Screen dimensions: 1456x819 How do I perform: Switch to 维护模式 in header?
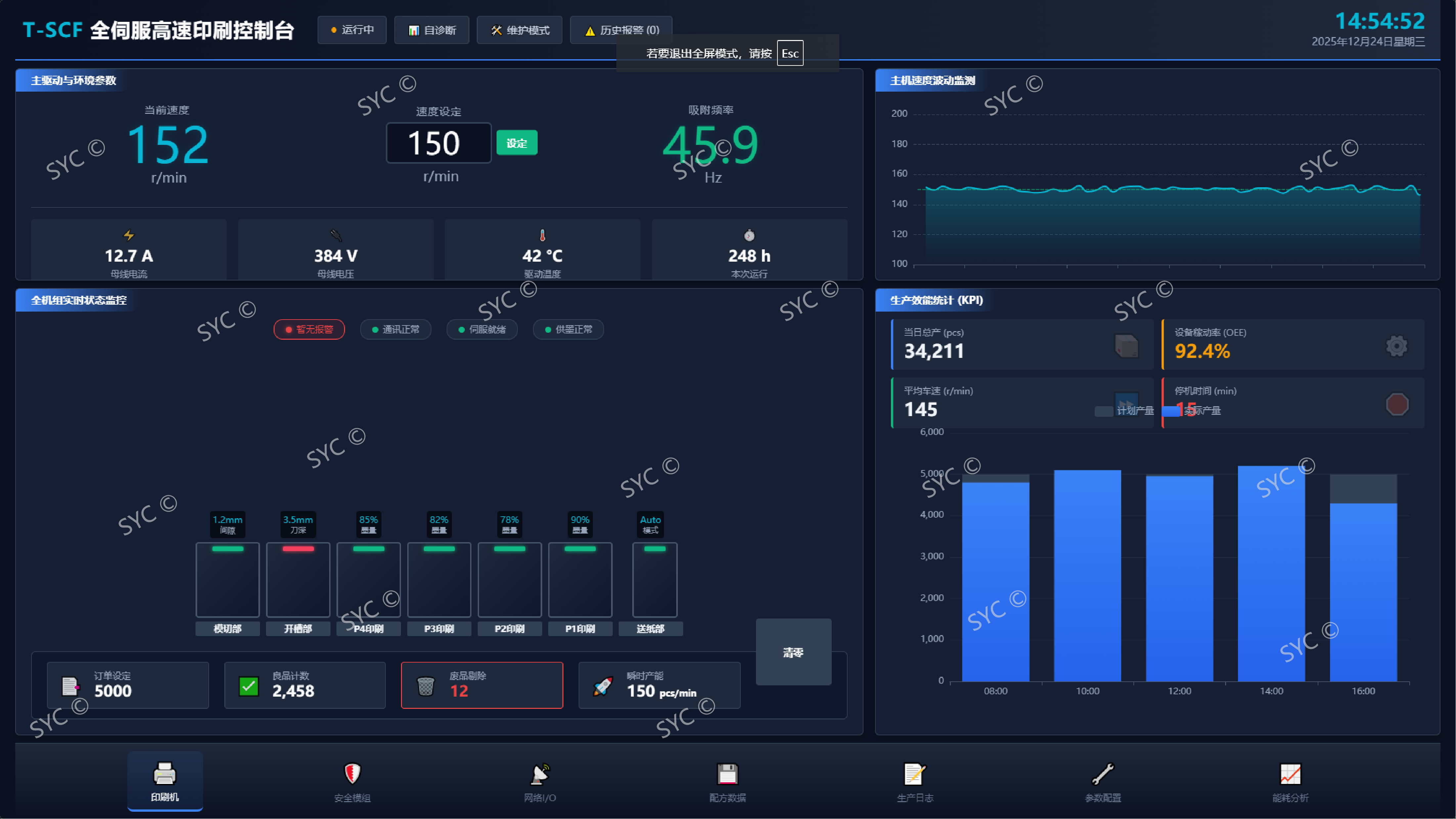click(x=519, y=30)
